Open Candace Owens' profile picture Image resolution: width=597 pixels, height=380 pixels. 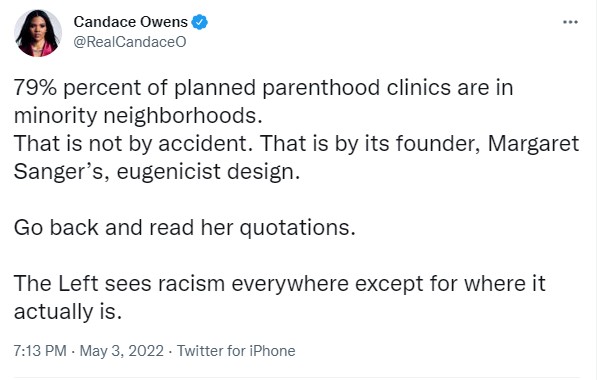point(38,33)
